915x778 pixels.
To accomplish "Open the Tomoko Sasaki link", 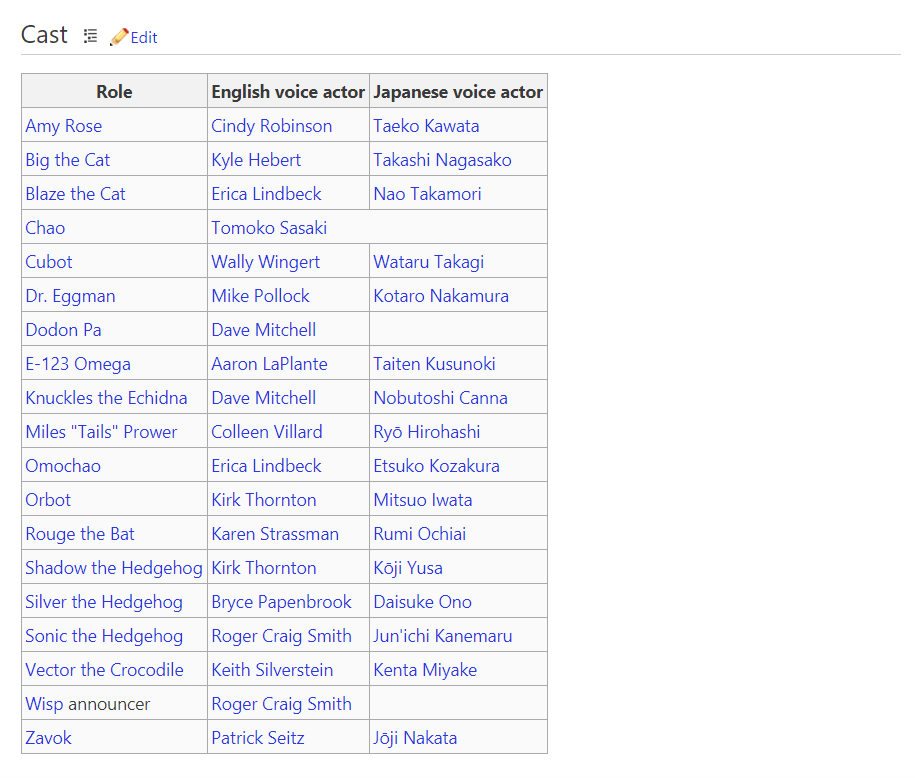I will pyautogui.click(x=269, y=228).
